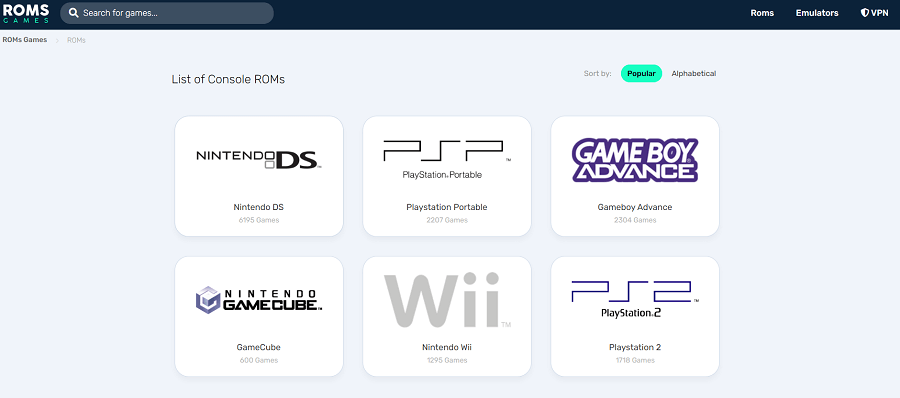Click the magnifying glass search icon
The image size is (900, 398).
pyautogui.click(x=73, y=13)
